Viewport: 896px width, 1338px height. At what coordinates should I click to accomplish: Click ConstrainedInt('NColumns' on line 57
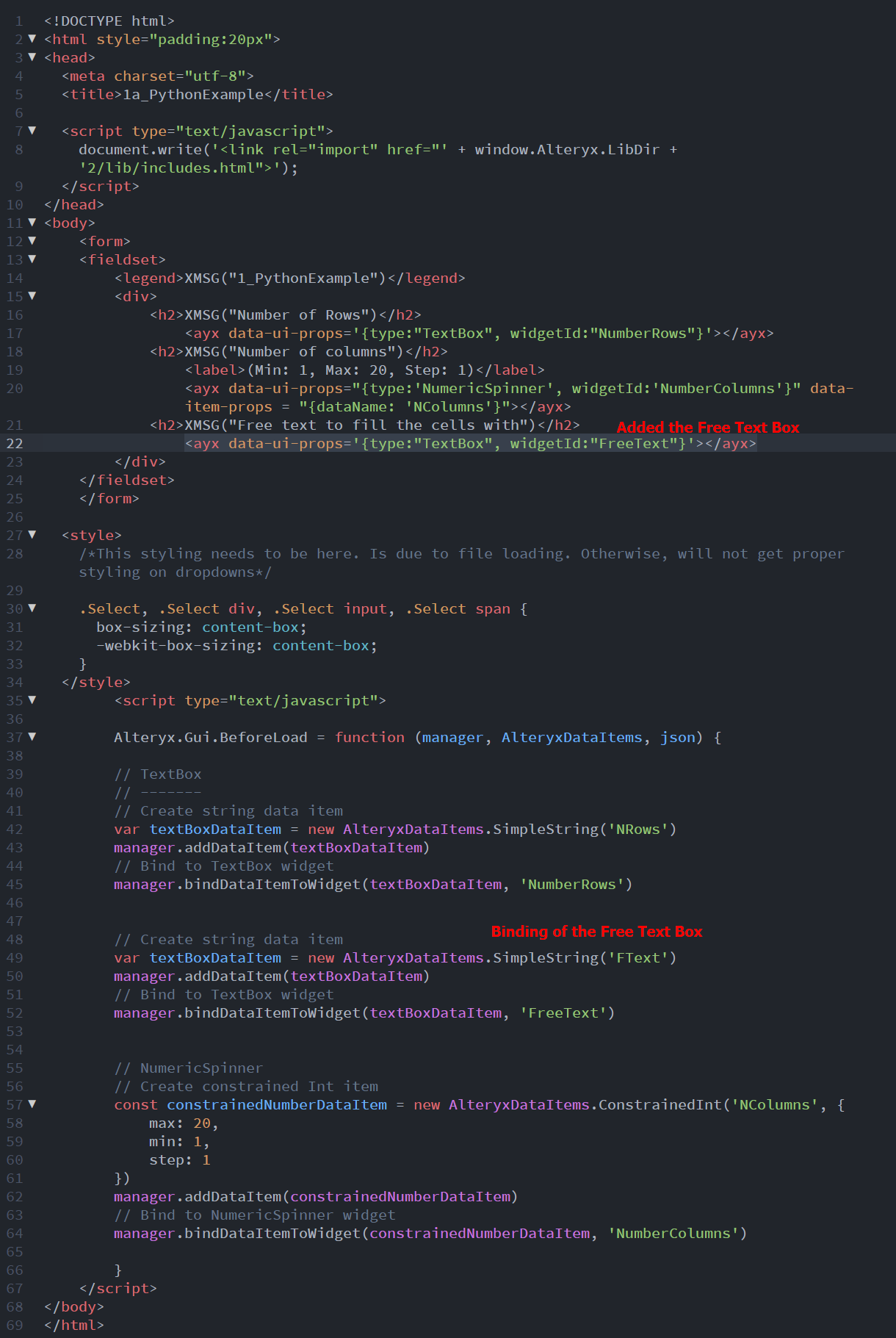coord(709,1104)
